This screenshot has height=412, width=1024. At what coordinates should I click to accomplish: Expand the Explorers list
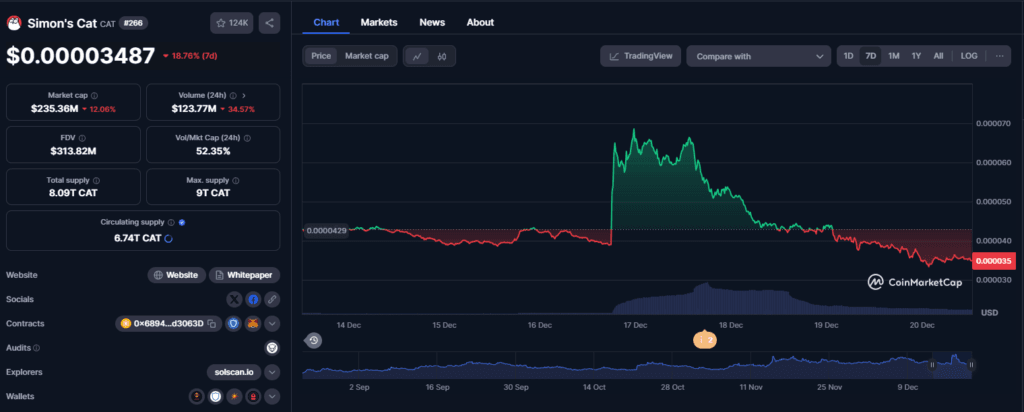(x=272, y=372)
